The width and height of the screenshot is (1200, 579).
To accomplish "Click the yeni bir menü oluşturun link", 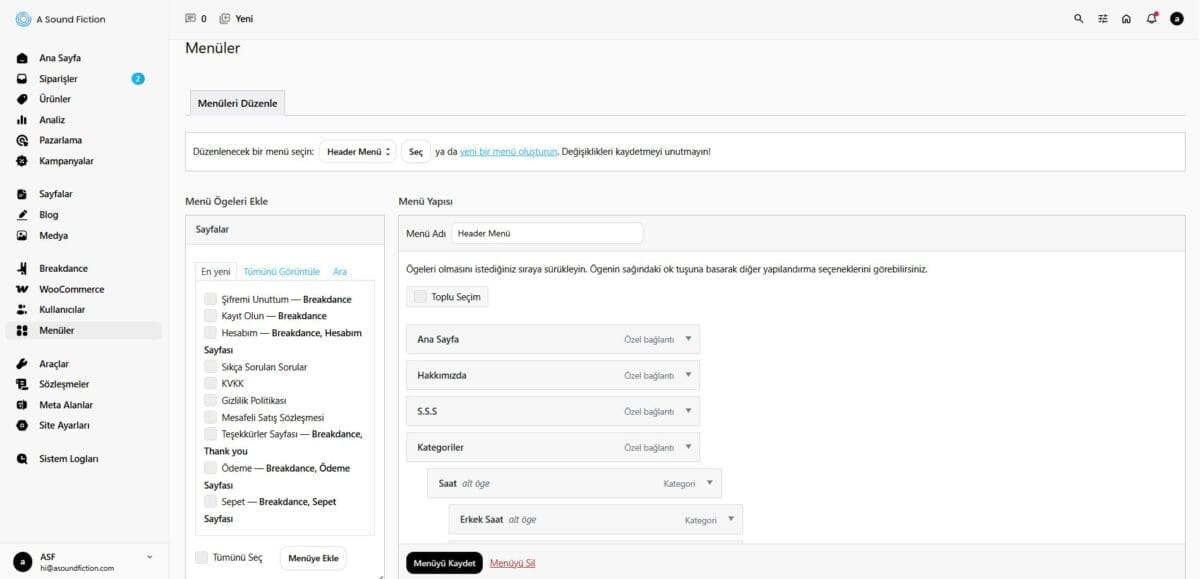I will point(508,152).
